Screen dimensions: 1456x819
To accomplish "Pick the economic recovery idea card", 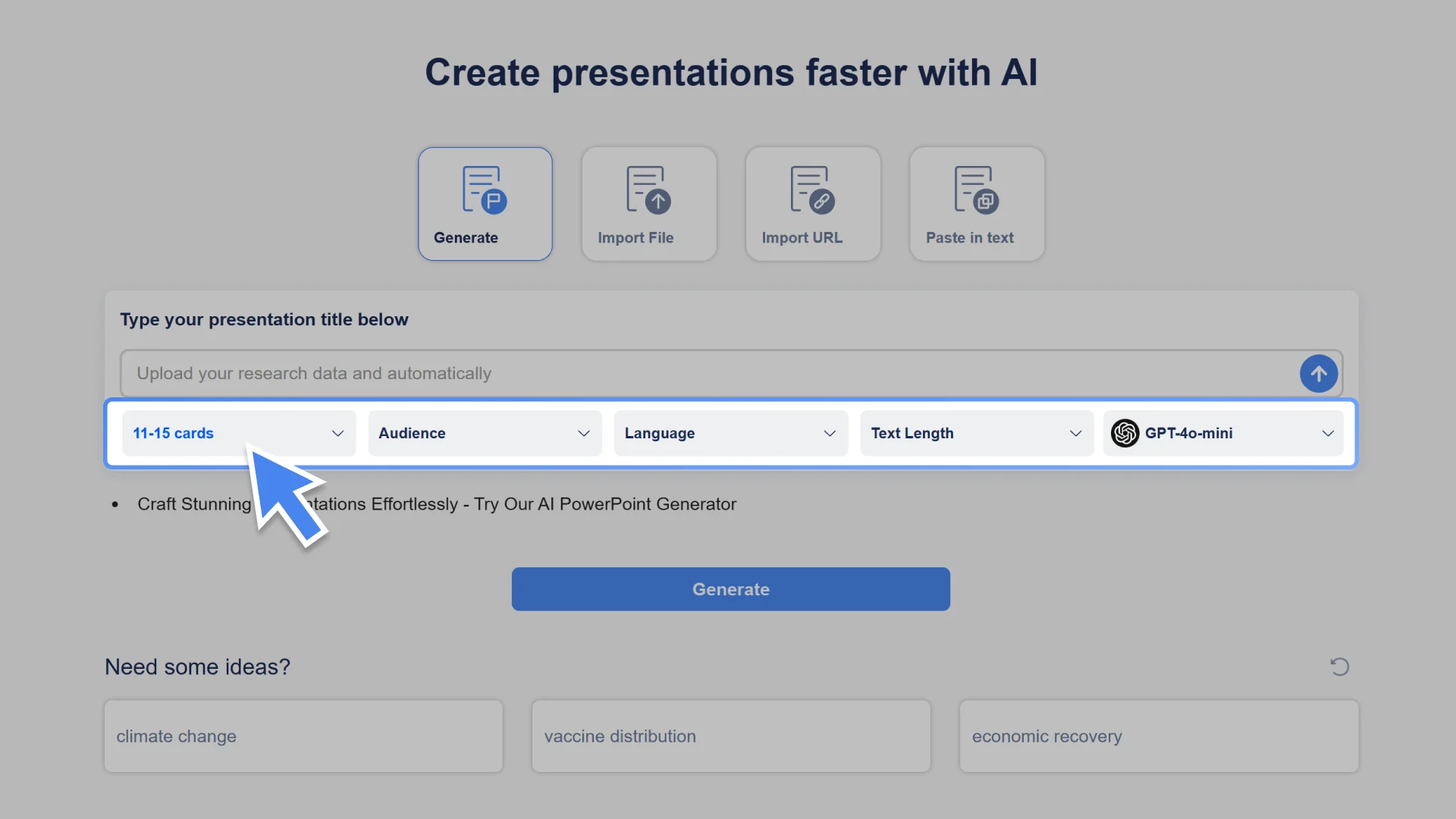I will 1159,736.
